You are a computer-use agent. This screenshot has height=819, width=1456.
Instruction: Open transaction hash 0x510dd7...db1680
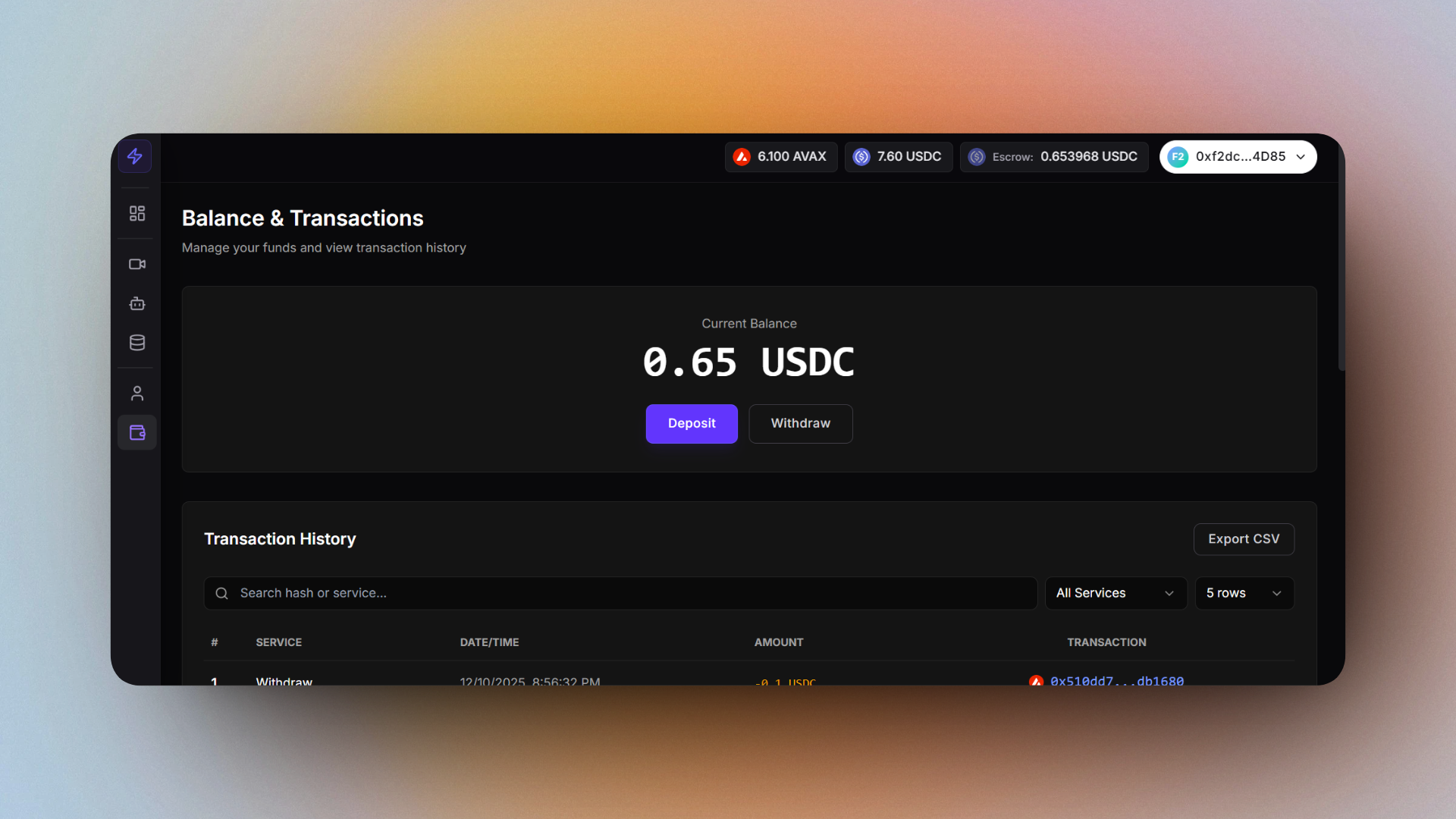(1116, 681)
